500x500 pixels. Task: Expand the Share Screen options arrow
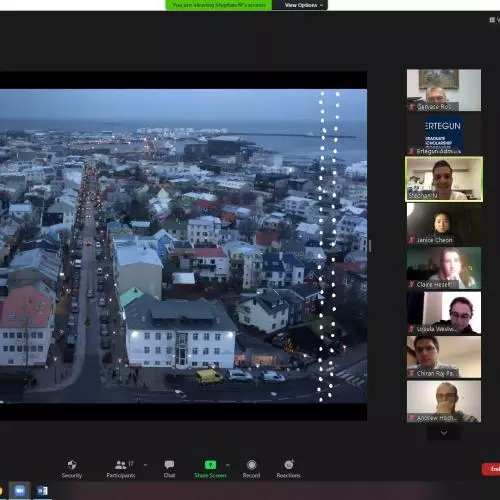[x=228, y=465]
